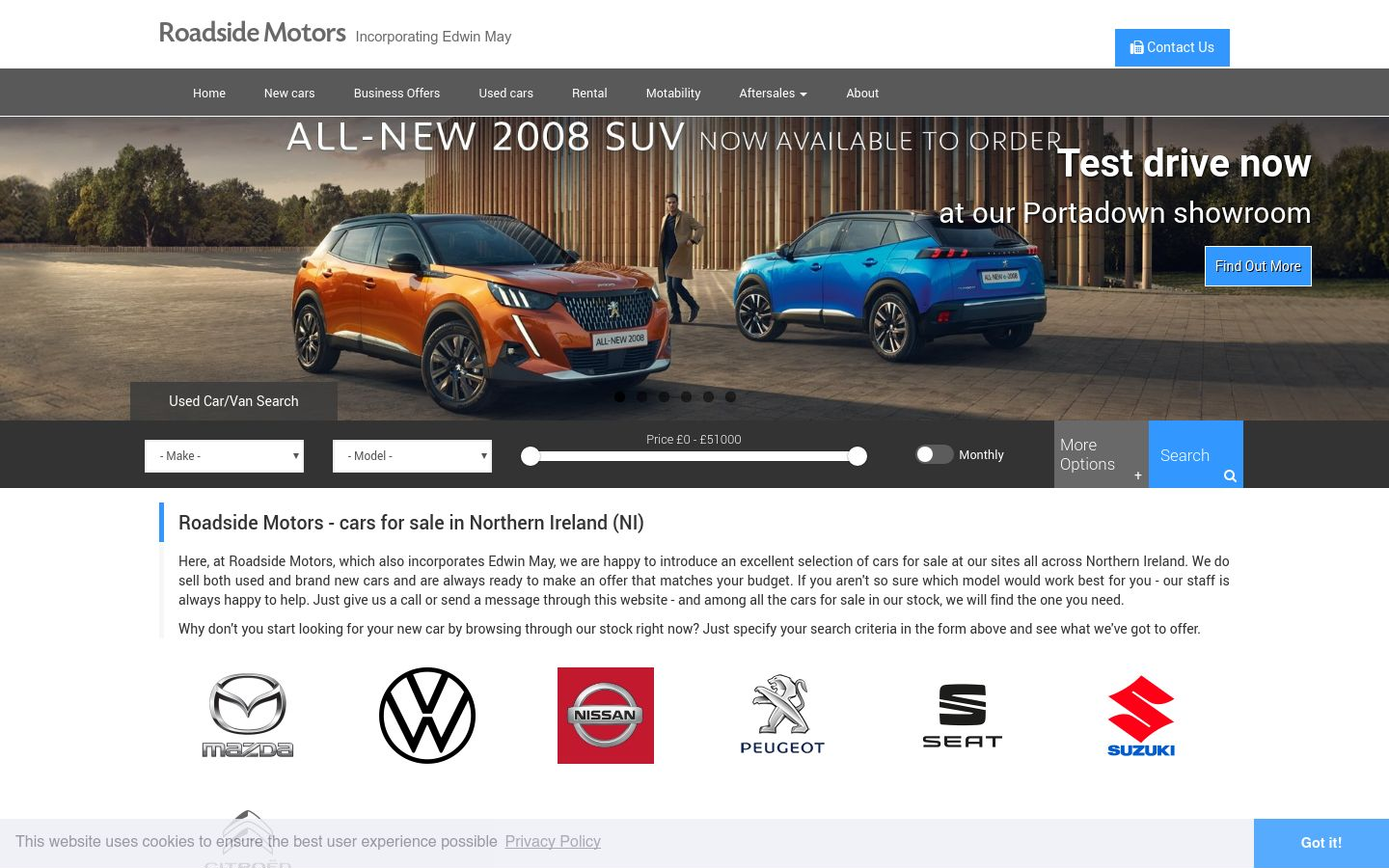This screenshot has width=1389, height=868.
Task: Expand the Aftersales menu
Action: coord(773,94)
